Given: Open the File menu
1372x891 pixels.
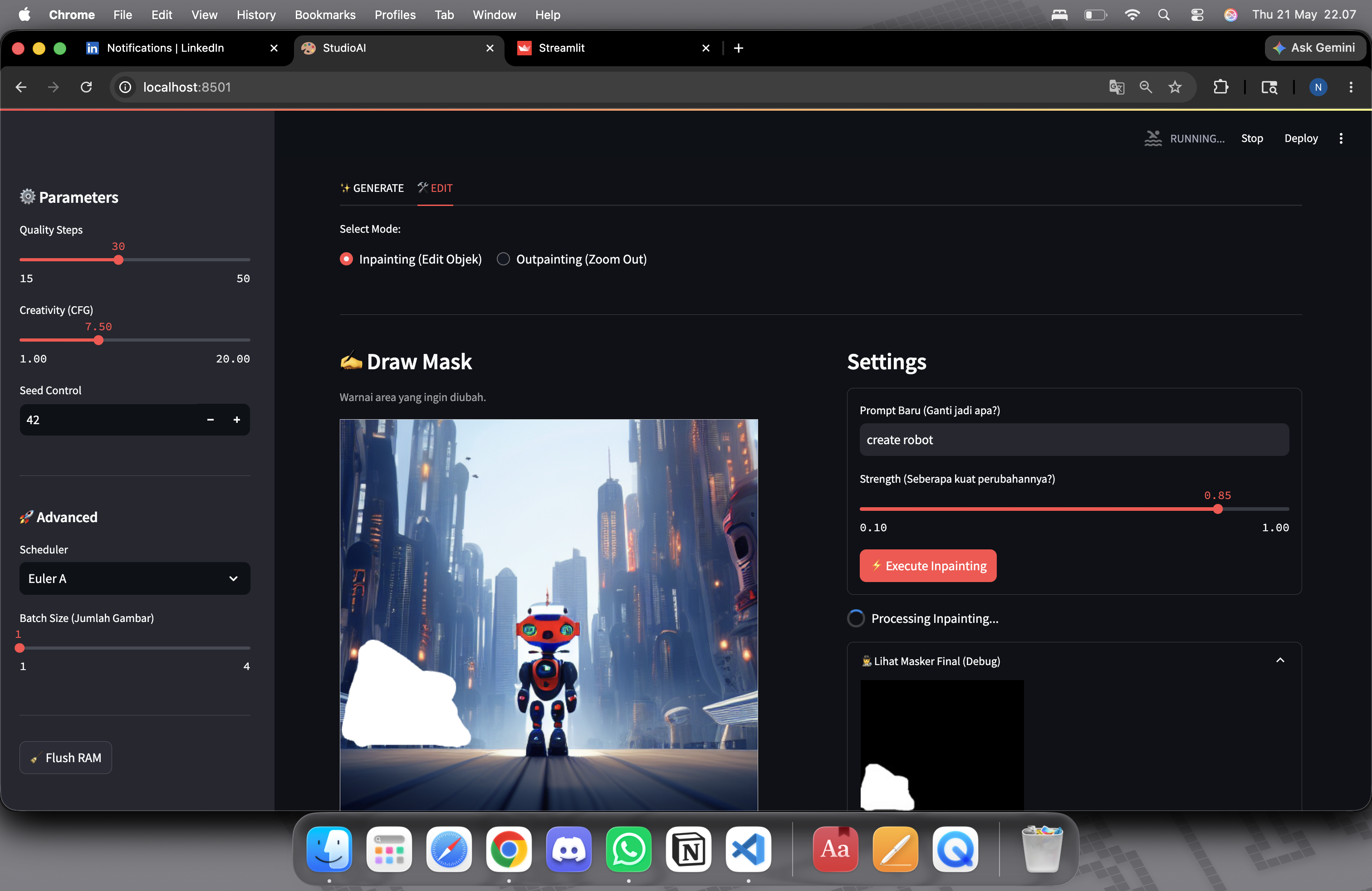Looking at the screenshot, I should [122, 15].
